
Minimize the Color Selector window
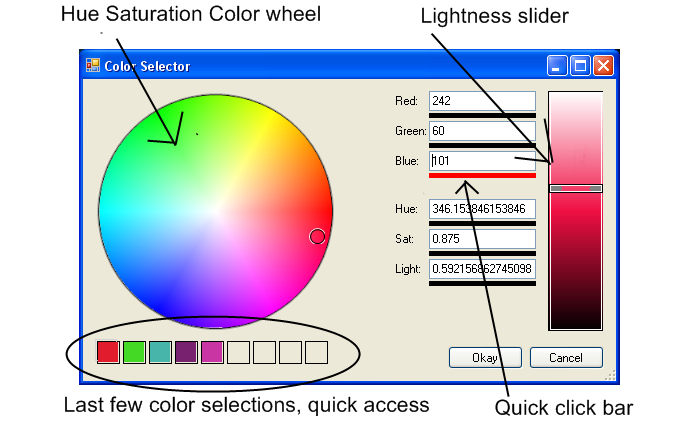point(557,66)
